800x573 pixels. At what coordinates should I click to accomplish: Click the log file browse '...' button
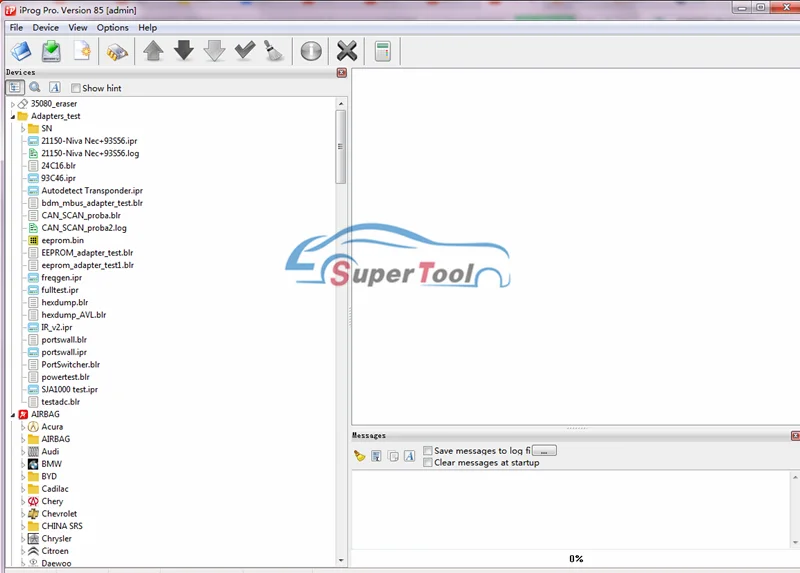544,451
